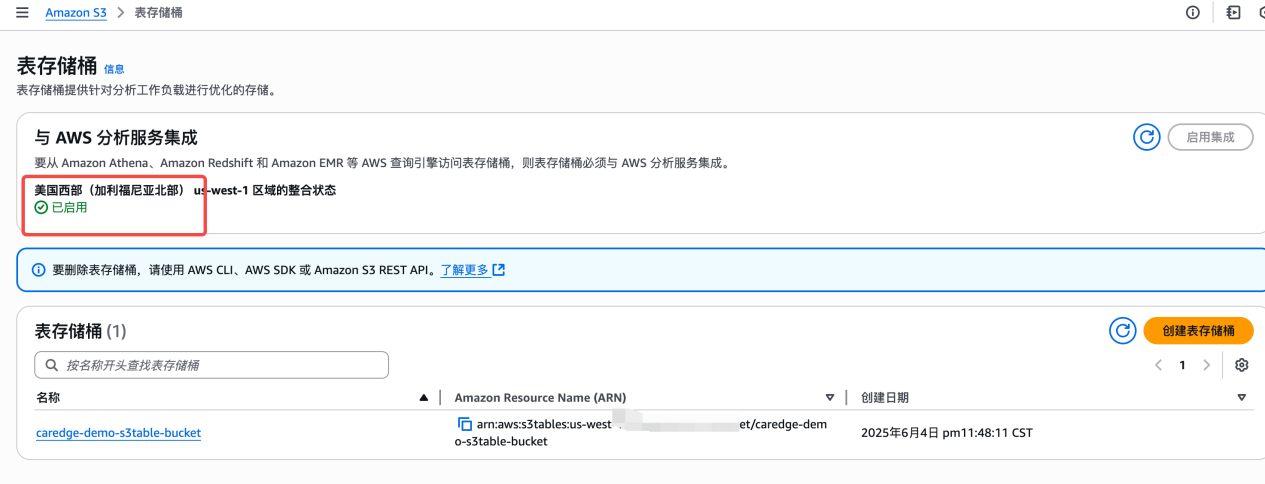1265x484 pixels.
Task: Sort by 创建日期 column
Action: click(1241, 398)
